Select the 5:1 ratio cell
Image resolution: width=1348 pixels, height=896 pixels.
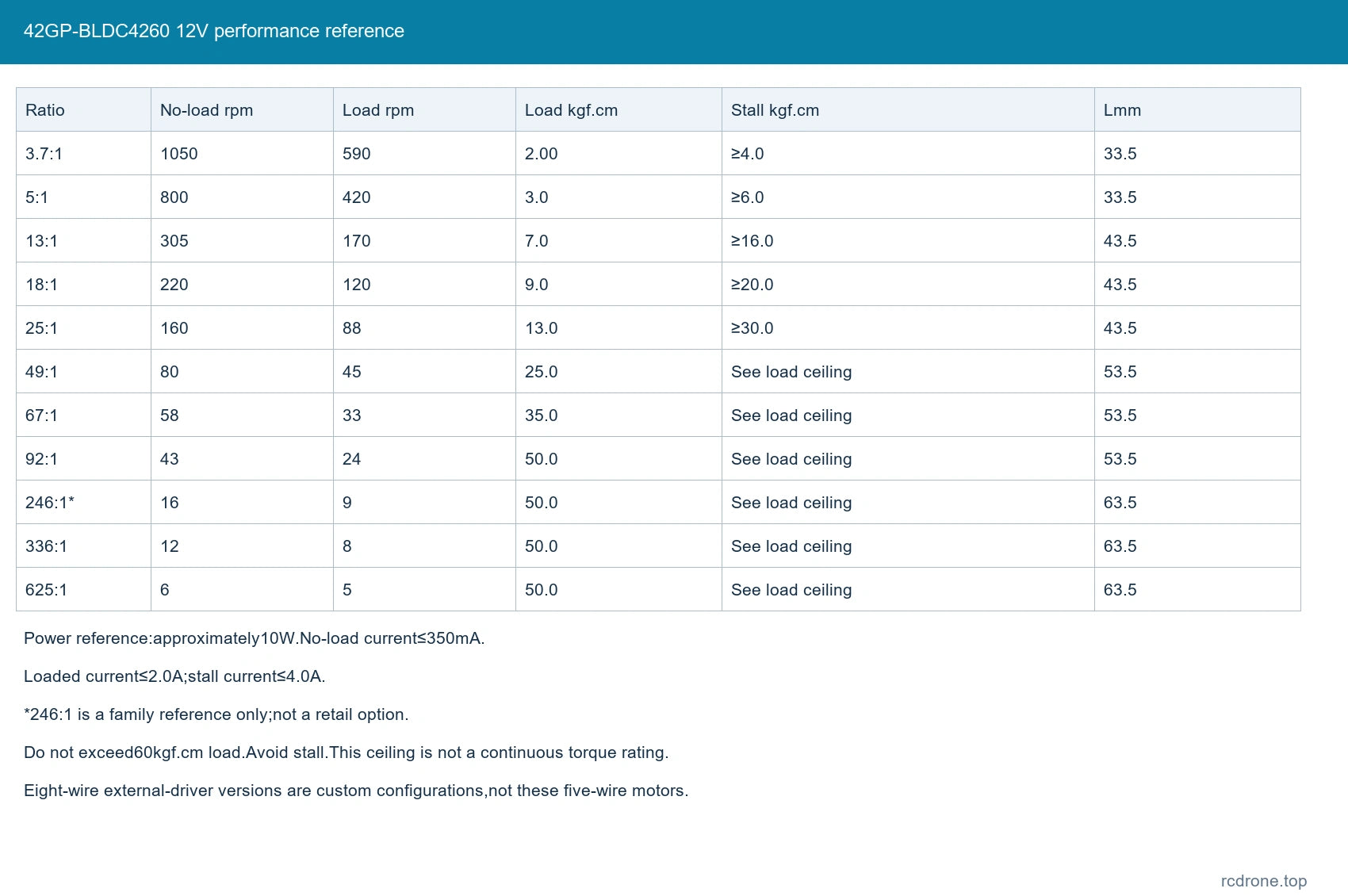click(83, 197)
